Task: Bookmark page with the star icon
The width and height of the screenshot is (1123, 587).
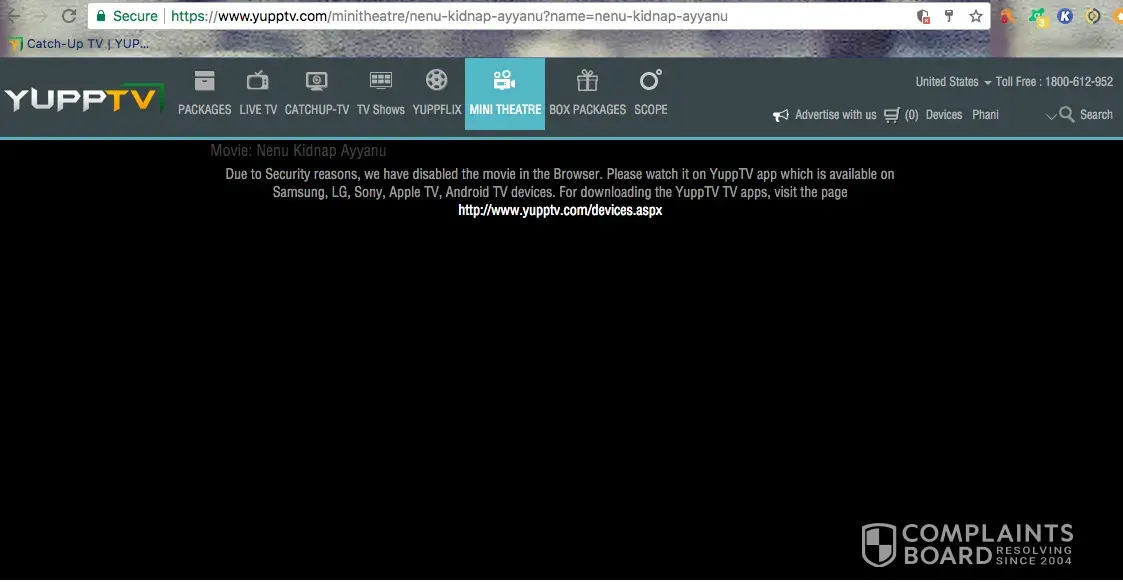Action: pos(975,16)
